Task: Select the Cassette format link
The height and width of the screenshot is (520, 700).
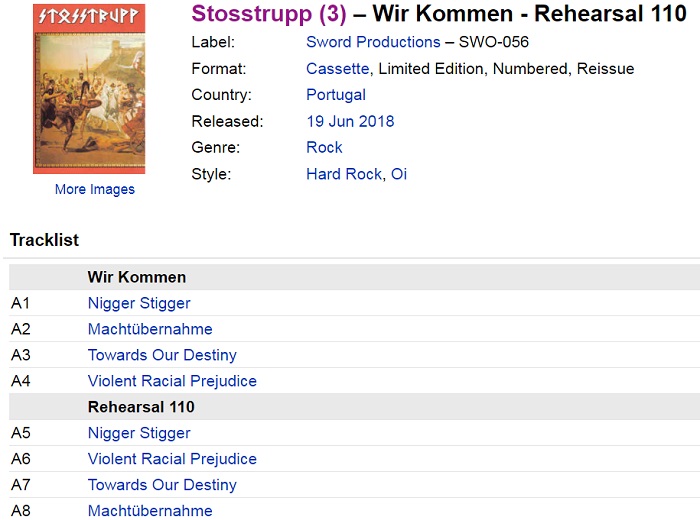Action: 338,69
